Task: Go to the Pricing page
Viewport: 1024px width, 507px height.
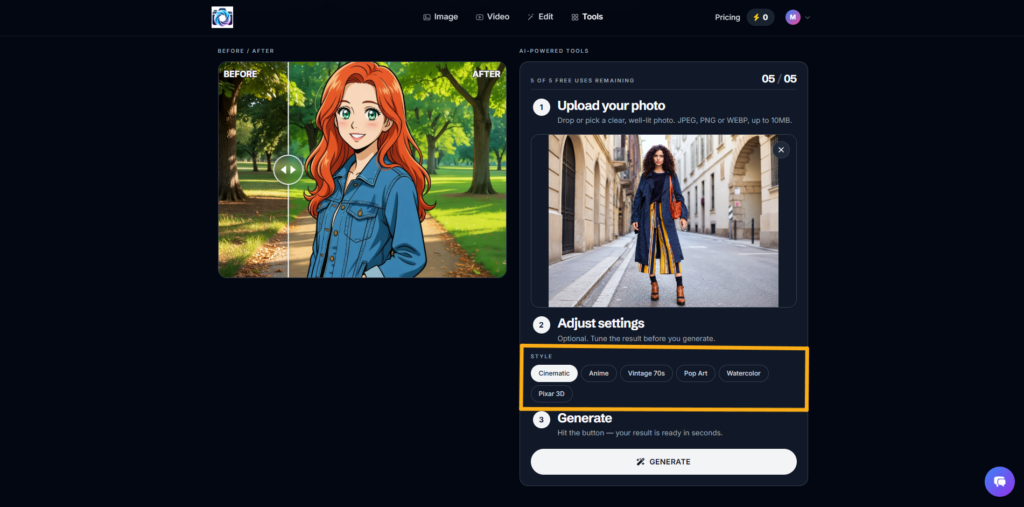Action: click(x=728, y=18)
